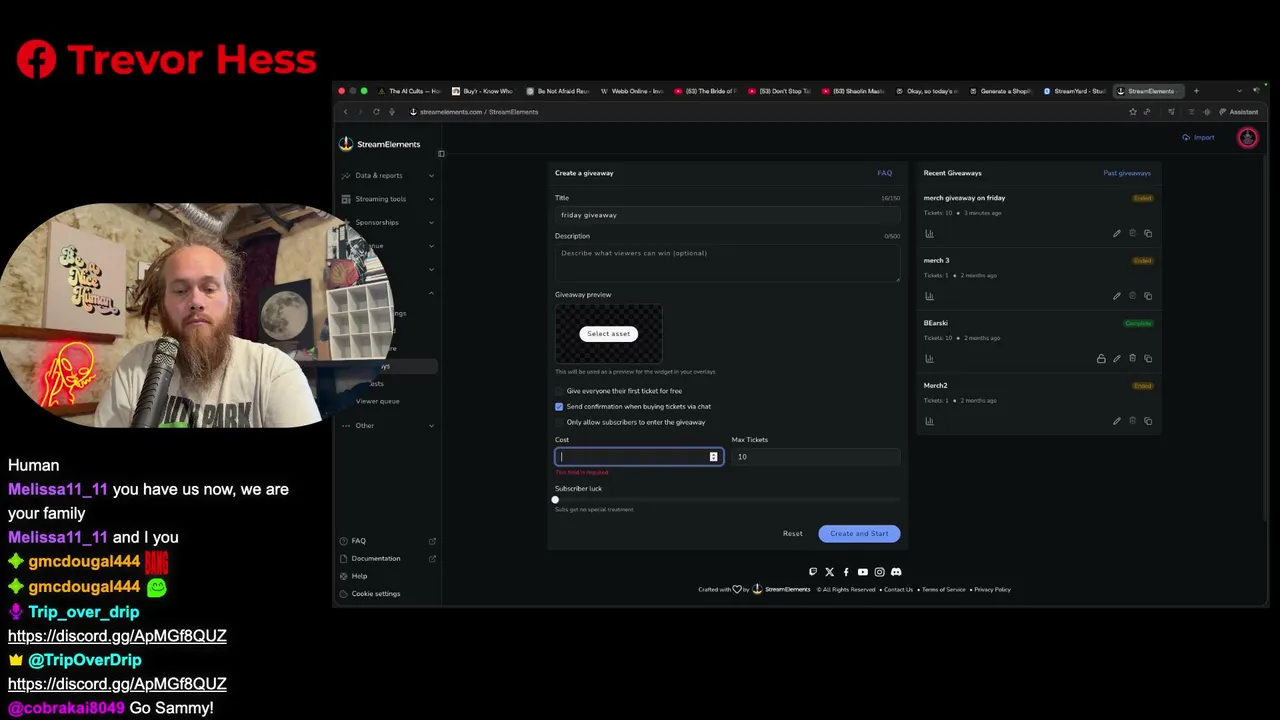Focus the Max Tickets field
This screenshot has height=720, width=1280.
(x=815, y=457)
